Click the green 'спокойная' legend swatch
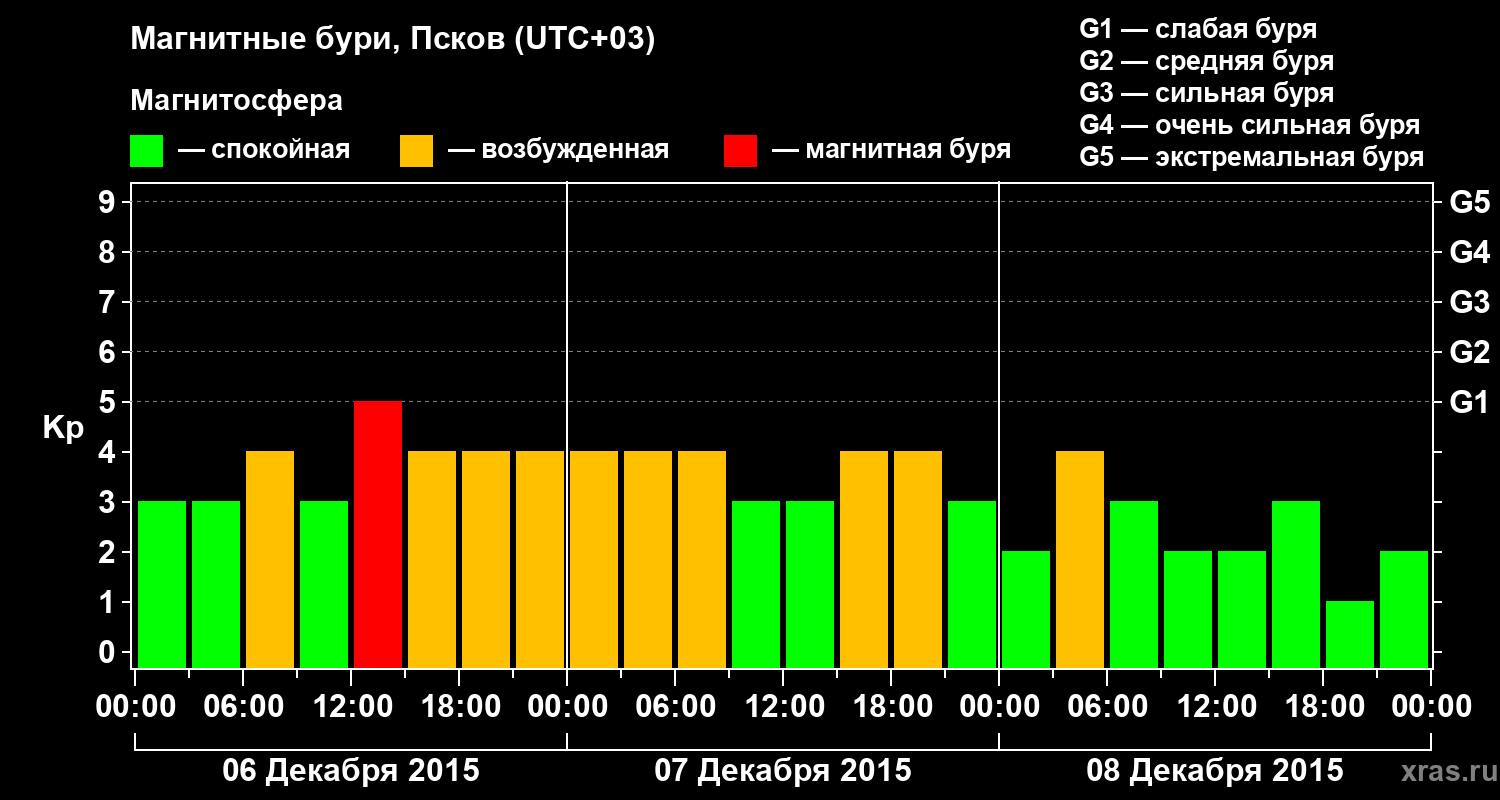Screen dimensions: 1500x800 (146, 151)
